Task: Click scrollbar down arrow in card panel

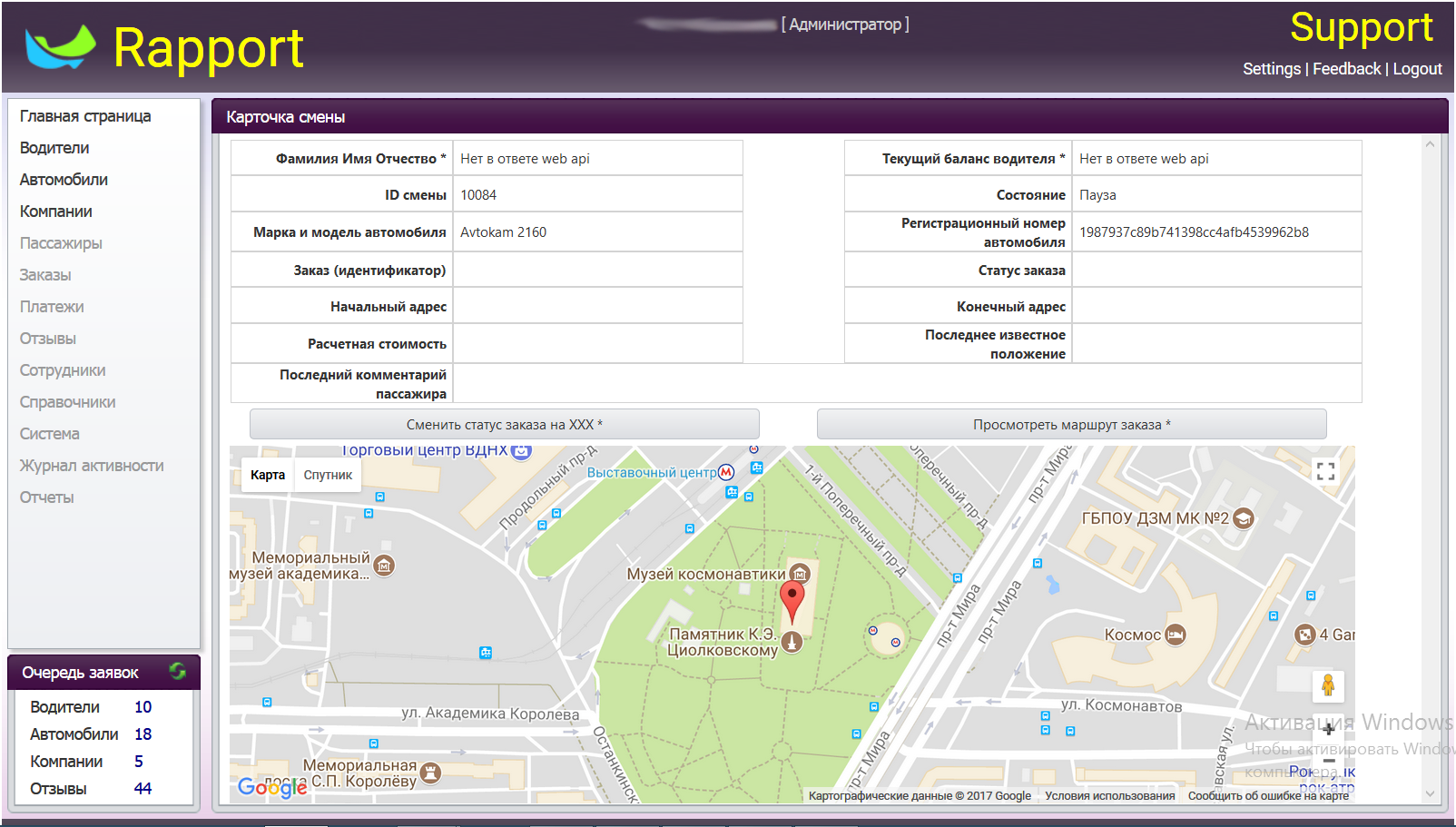Action: (x=1430, y=793)
